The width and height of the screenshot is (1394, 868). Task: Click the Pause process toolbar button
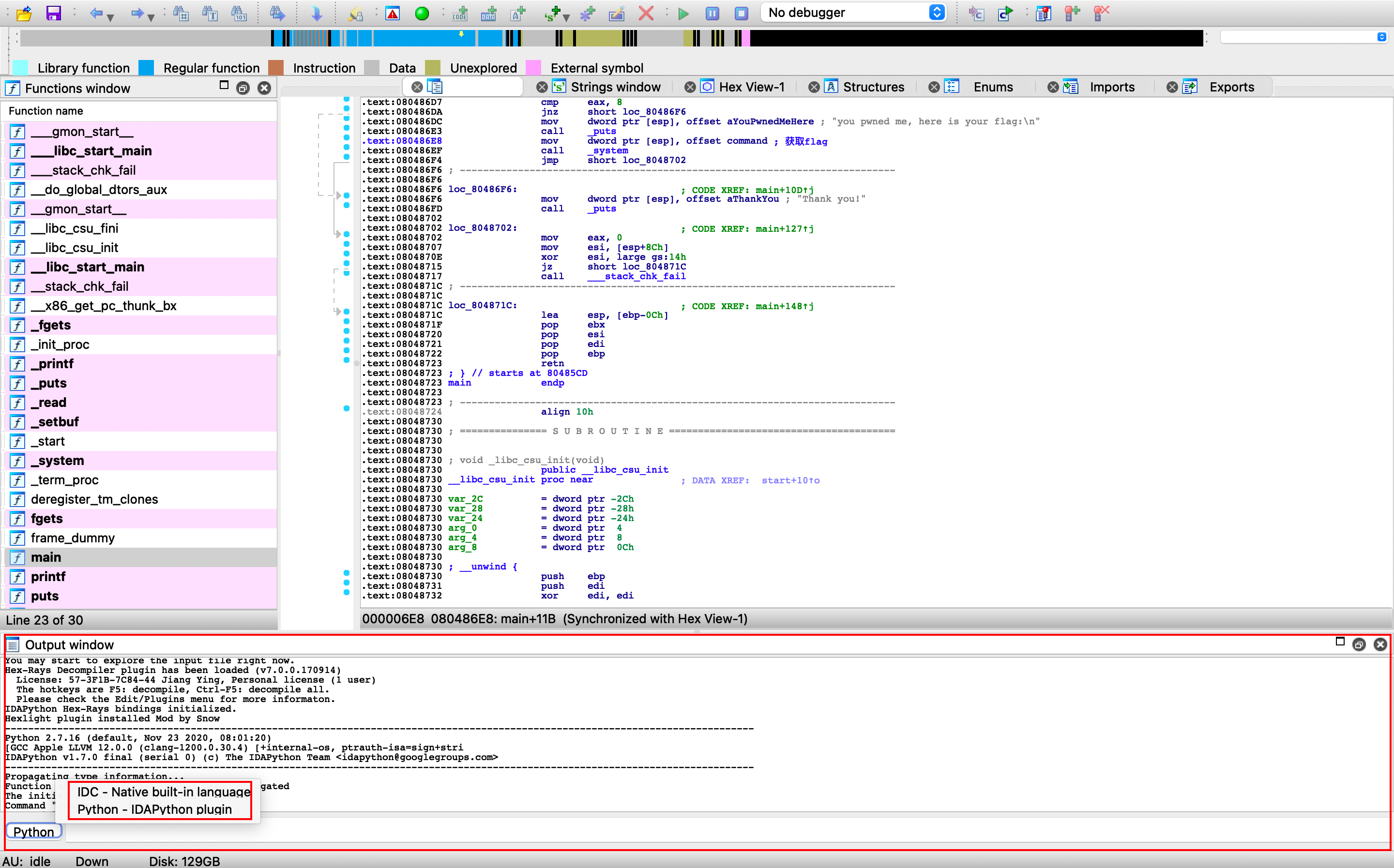coord(712,13)
